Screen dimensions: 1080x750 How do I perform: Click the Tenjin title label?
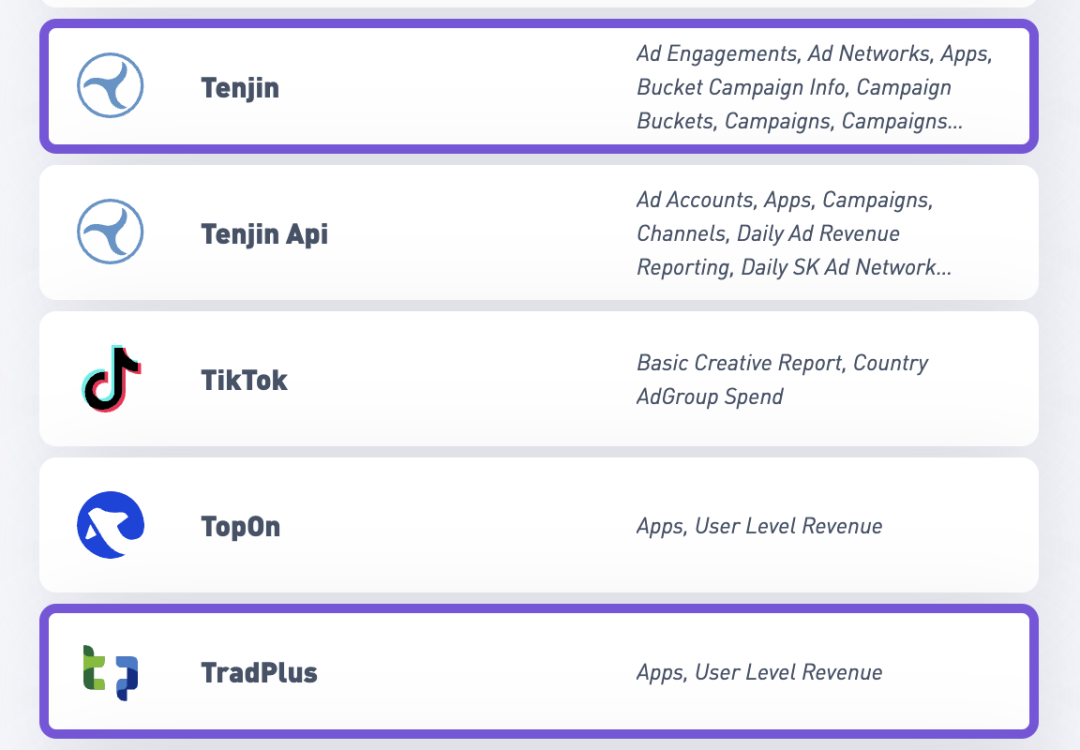point(240,86)
